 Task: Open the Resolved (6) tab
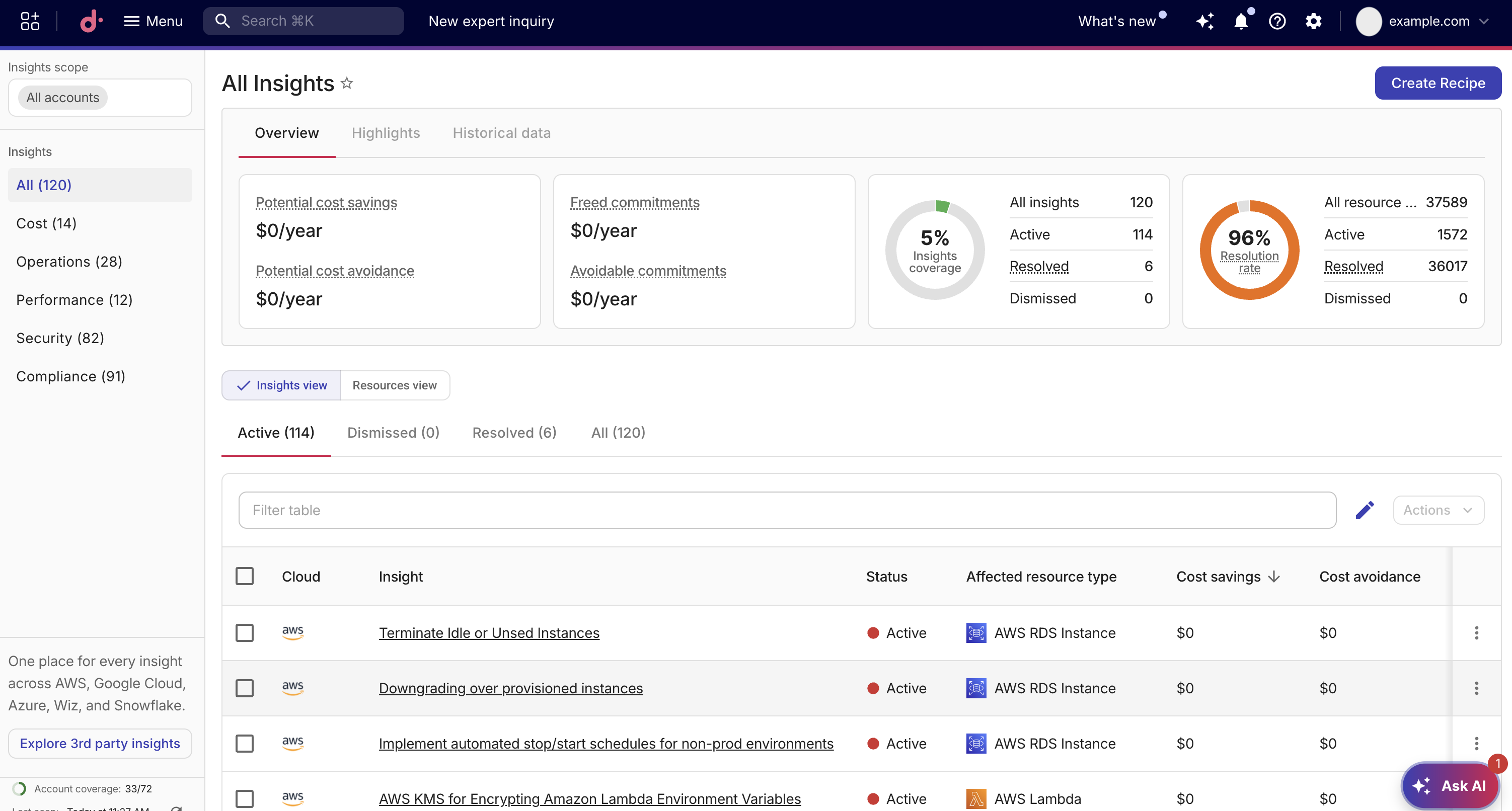(x=514, y=433)
